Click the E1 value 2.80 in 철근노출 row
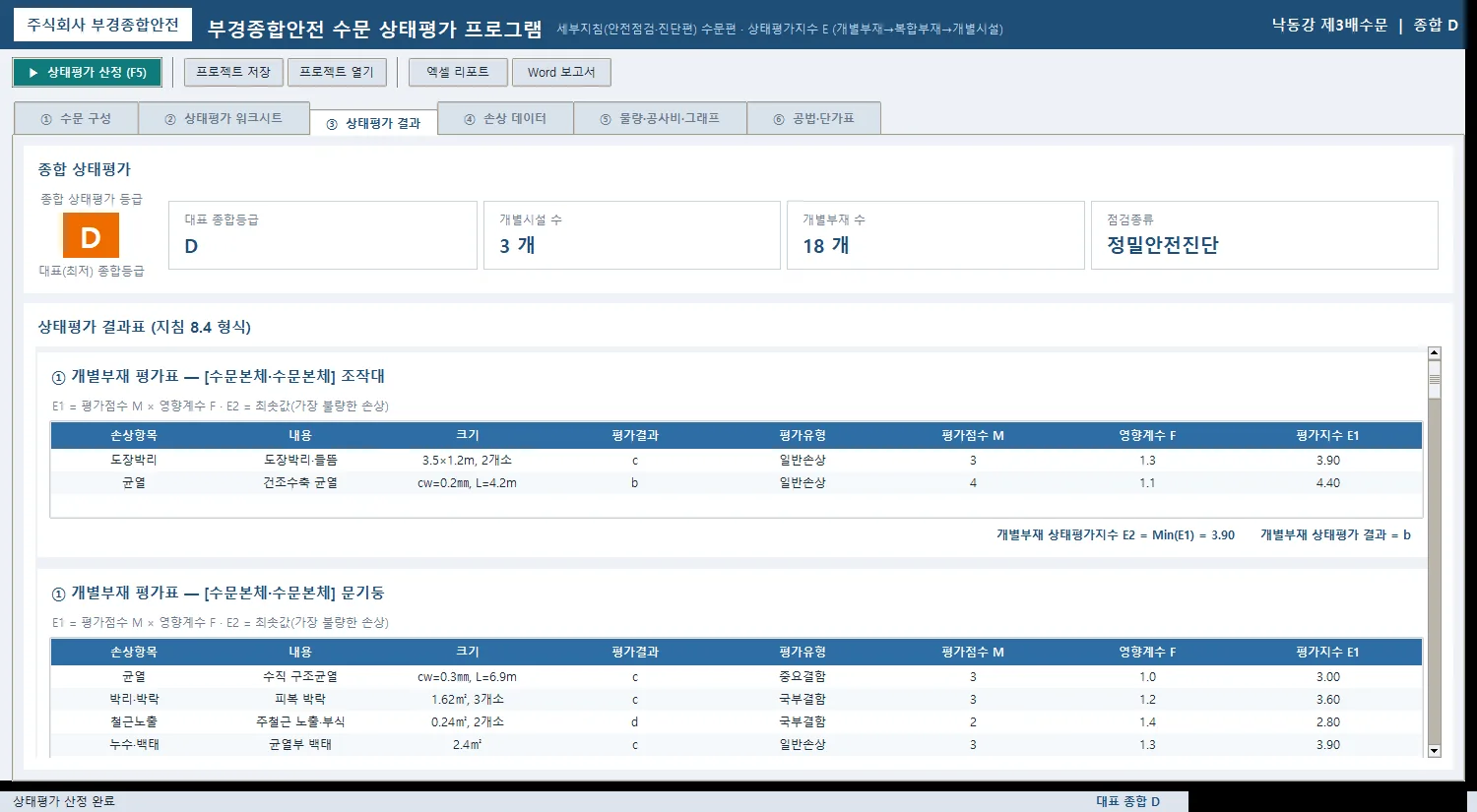 [1328, 721]
